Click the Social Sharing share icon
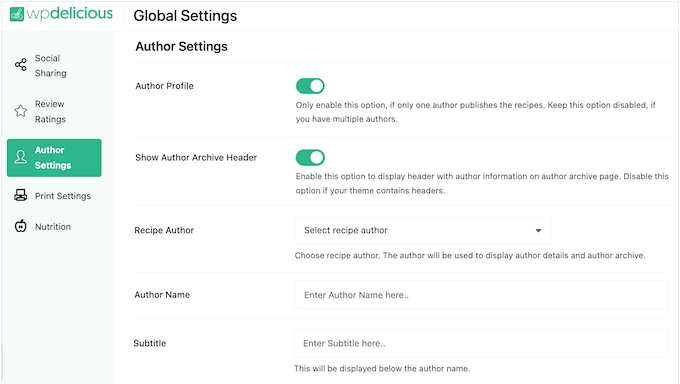680x384 pixels. click(x=20, y=65)
